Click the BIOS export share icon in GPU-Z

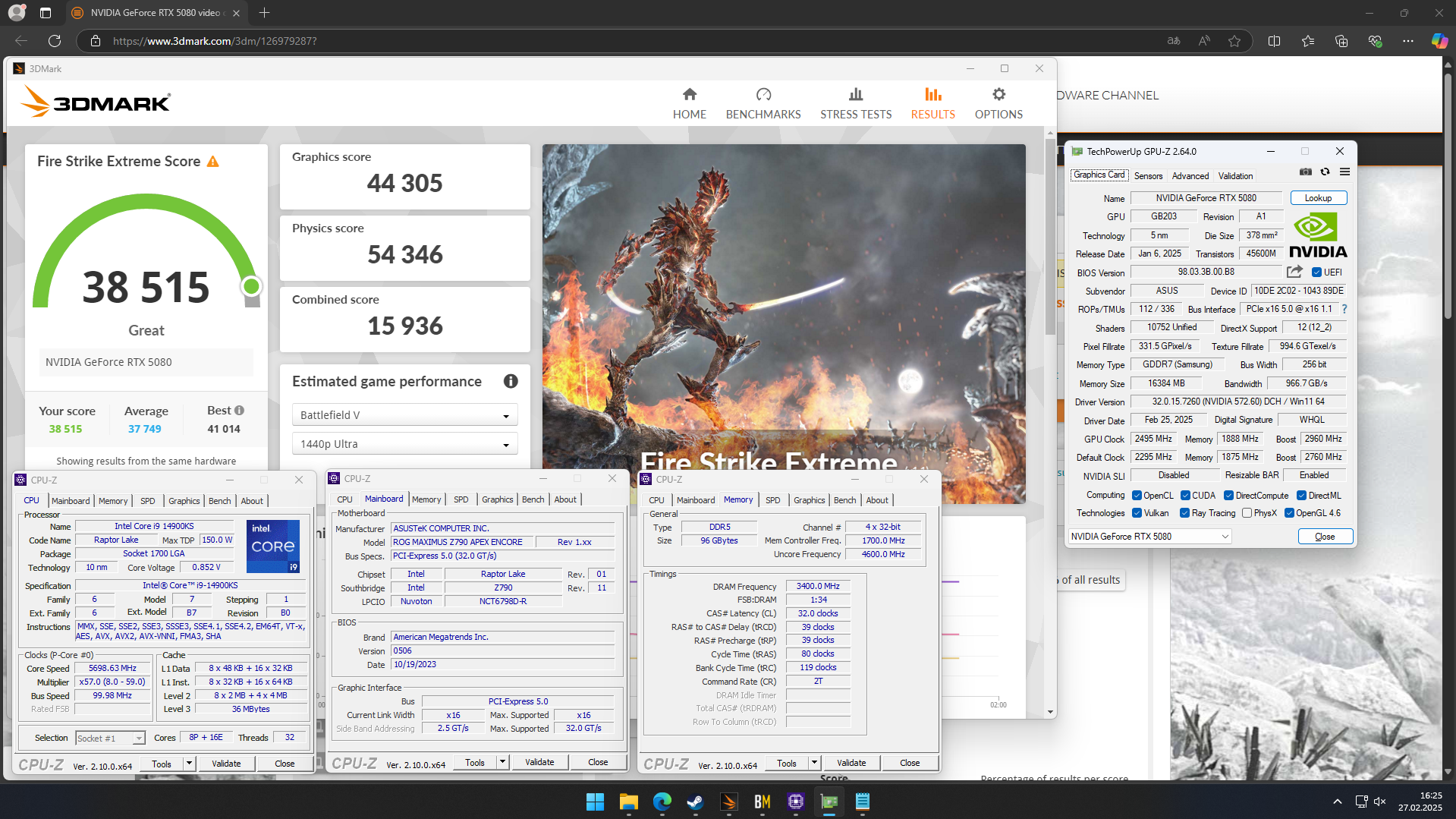(1294, 272)
